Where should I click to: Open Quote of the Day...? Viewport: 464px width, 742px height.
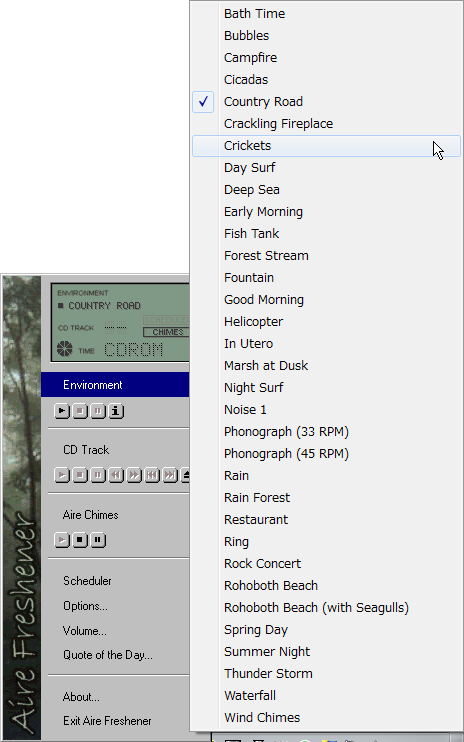click(x=108, y=655)
